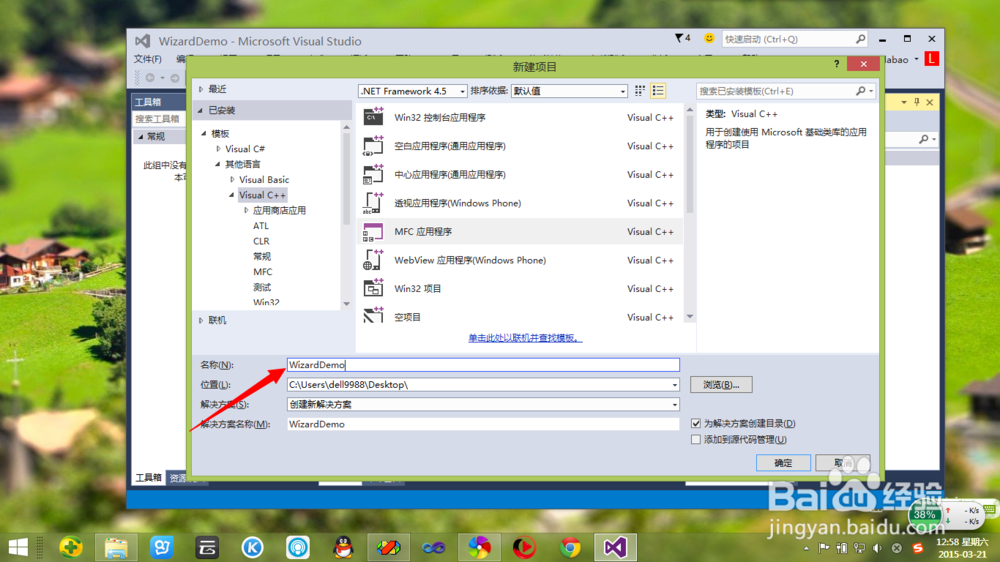Open the labao account menu arrow
The image size is (1000, 562).
[x=916, y=59]
